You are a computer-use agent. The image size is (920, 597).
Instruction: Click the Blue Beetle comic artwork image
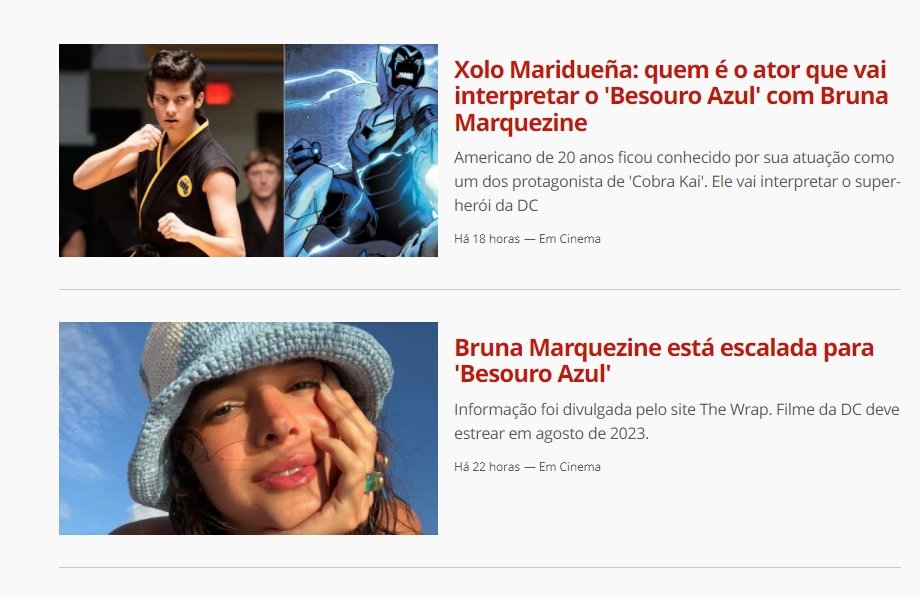tap(361, 150)
